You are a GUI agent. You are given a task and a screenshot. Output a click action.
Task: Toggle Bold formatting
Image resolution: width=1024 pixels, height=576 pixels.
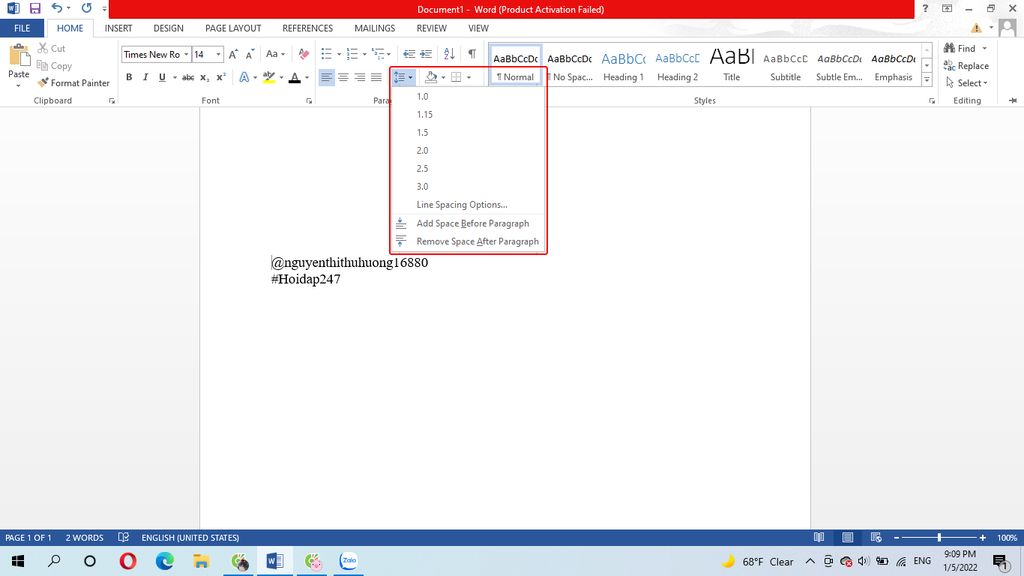(129, 77)
